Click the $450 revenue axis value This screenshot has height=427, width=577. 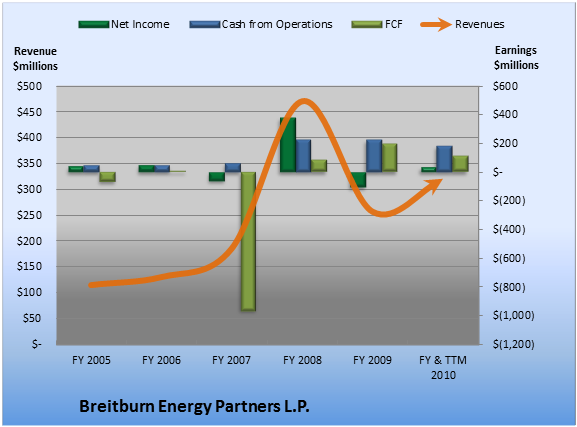(29, 112)
